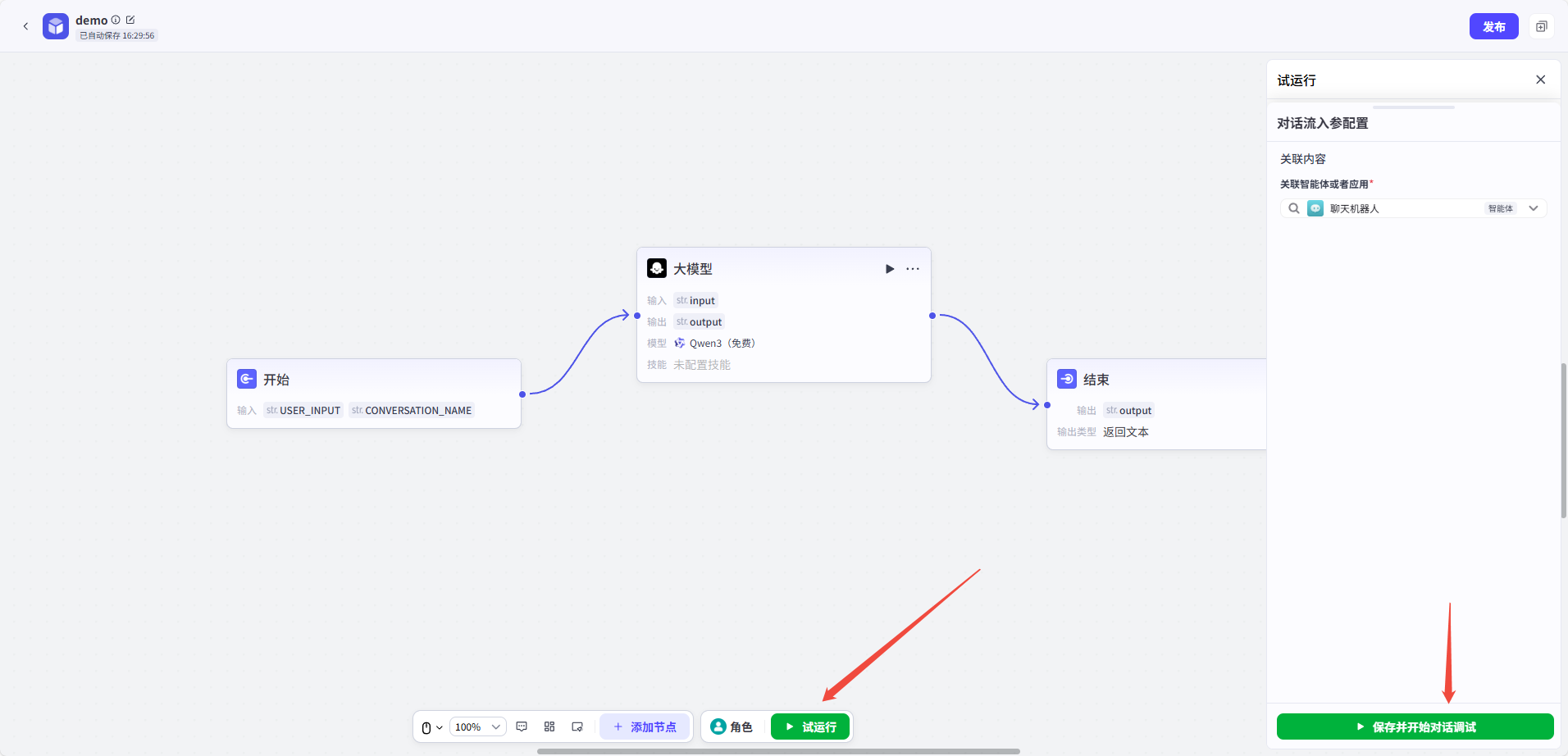This screenshot has width=1568, height=756.
Task: Close the 试运行 side panel
Action: [x=1540, y=80]
